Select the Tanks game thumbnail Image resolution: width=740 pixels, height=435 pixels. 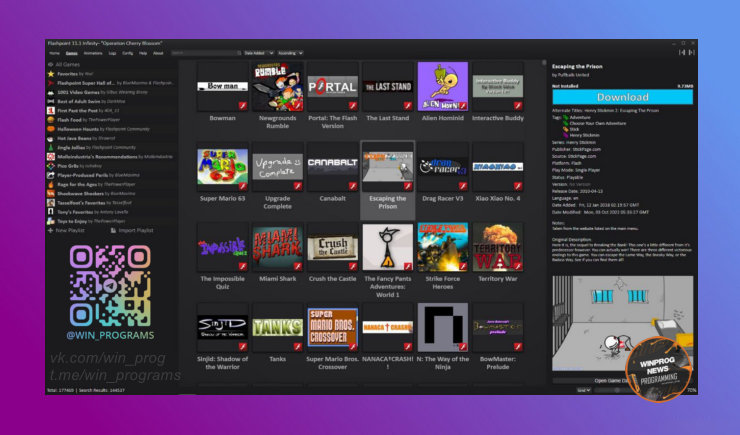[x=278, y=327]
